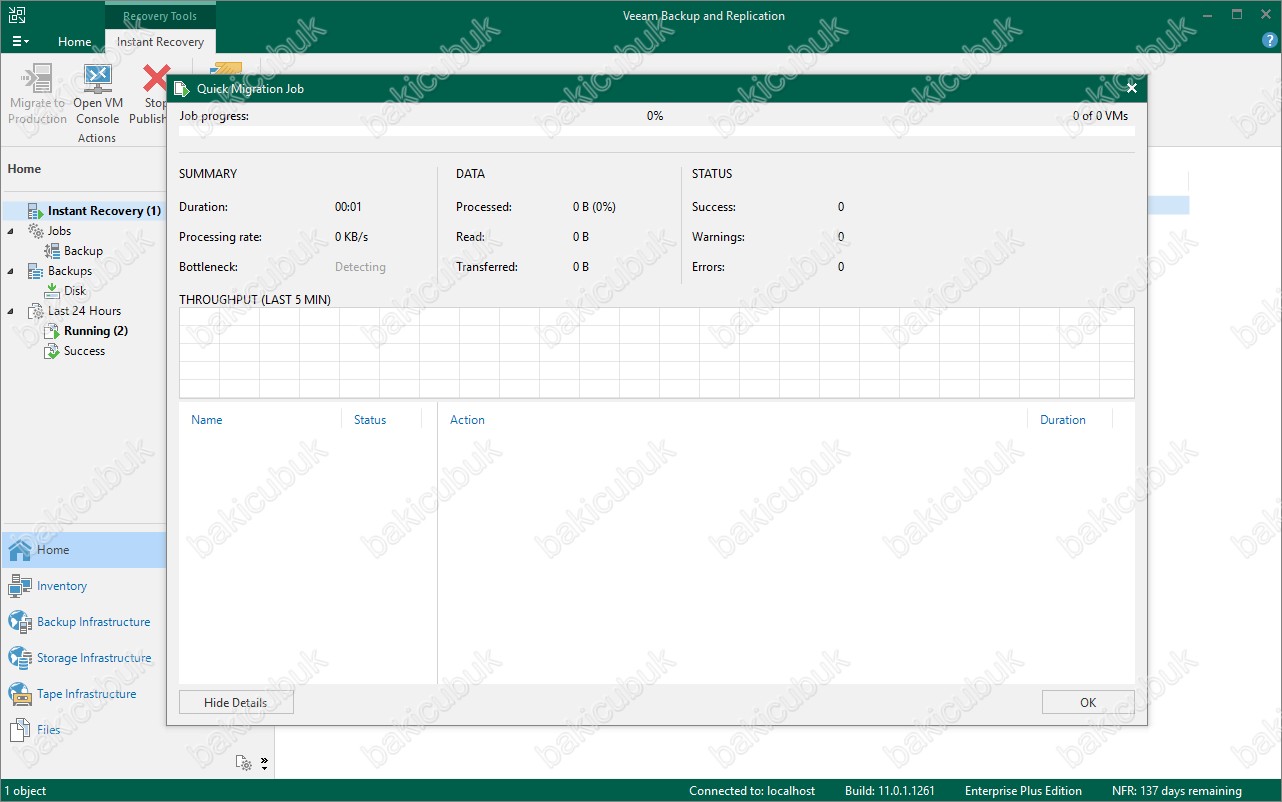Click the job progress bar

click(x=657, y=131)
